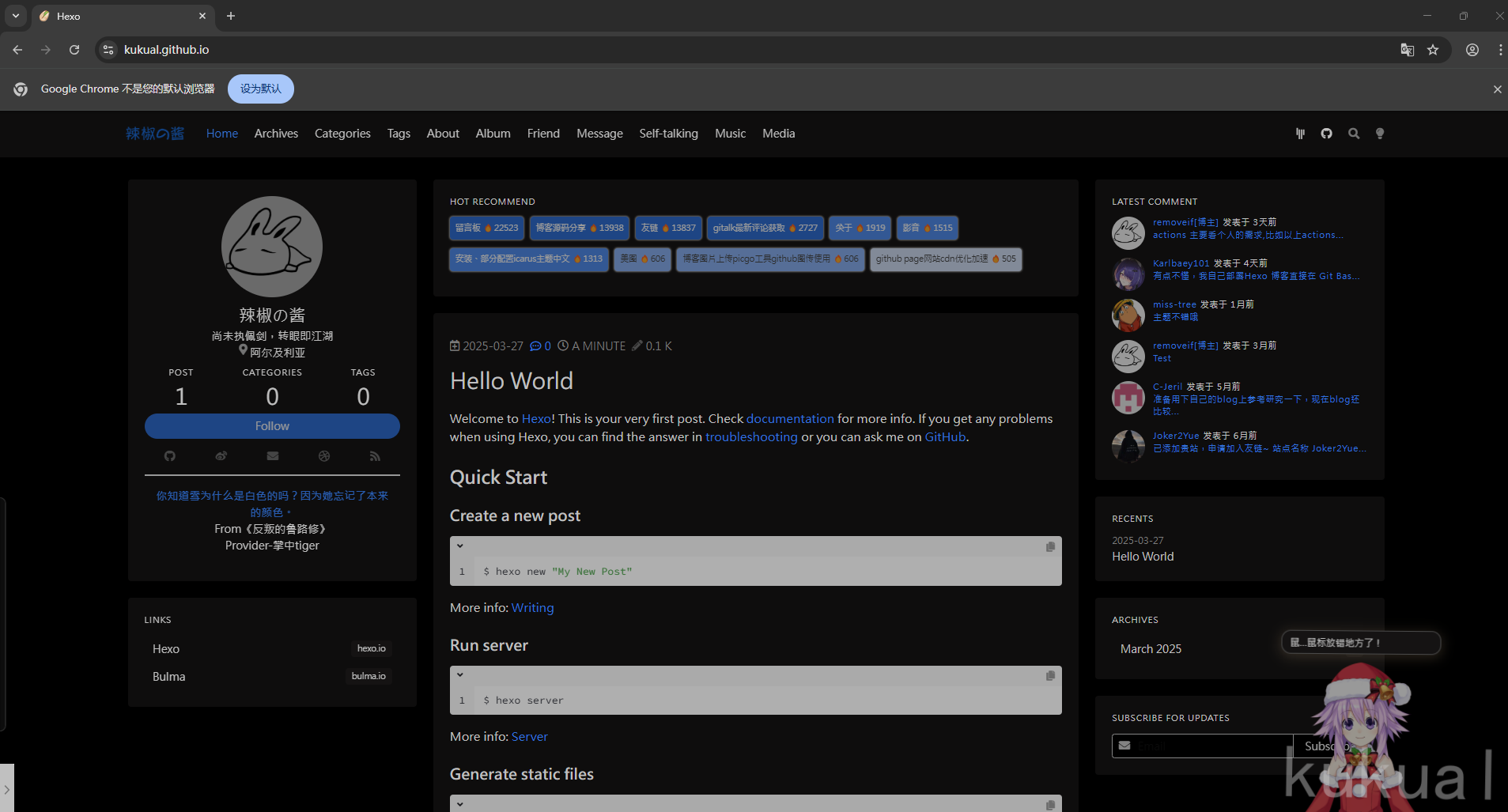
Task: Go back to previous page
Action: click(x=17, y=50)
